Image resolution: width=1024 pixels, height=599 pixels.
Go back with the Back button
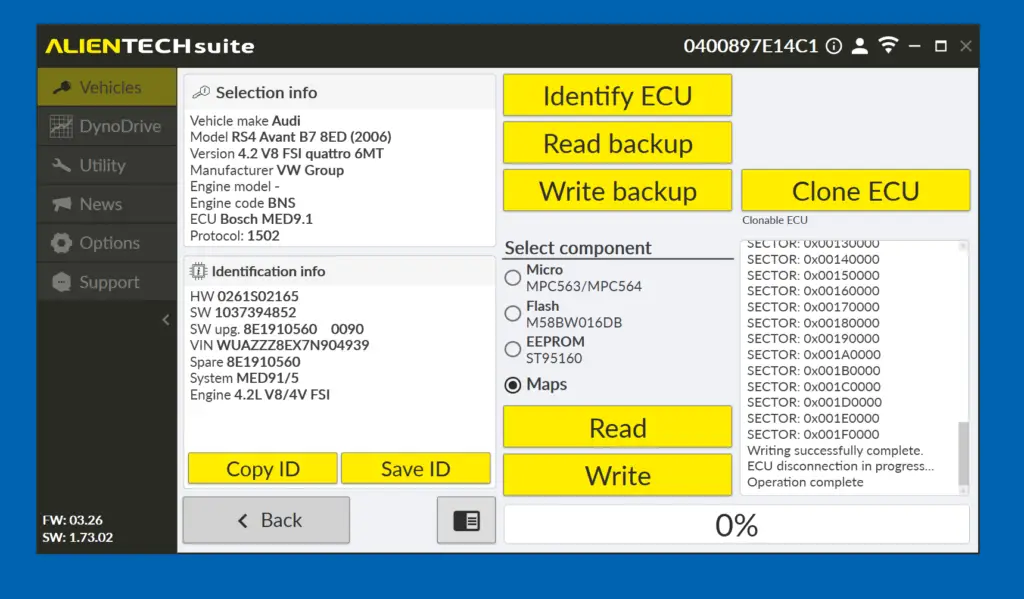[266, 520]
